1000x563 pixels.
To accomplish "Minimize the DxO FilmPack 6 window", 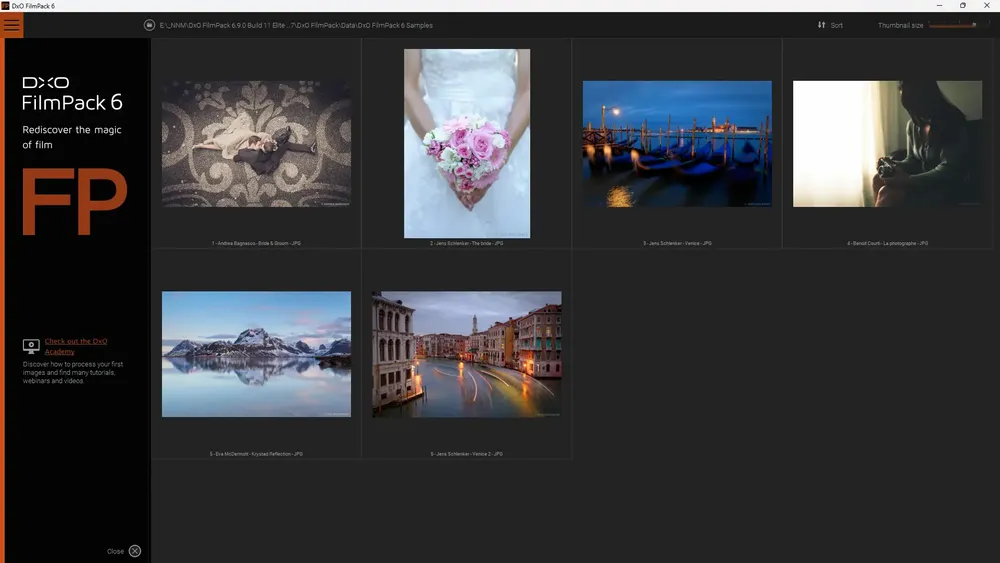I will click(x=939, y=6).
